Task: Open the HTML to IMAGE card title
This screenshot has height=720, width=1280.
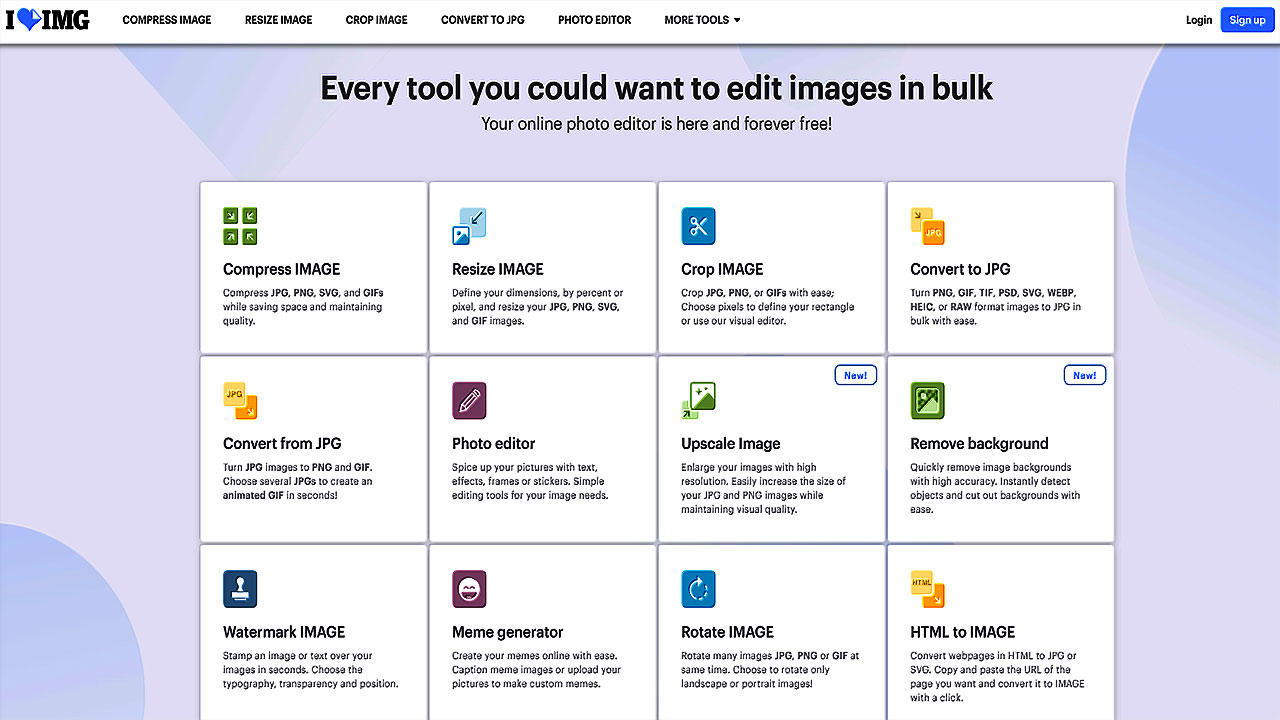Action: 962,632
